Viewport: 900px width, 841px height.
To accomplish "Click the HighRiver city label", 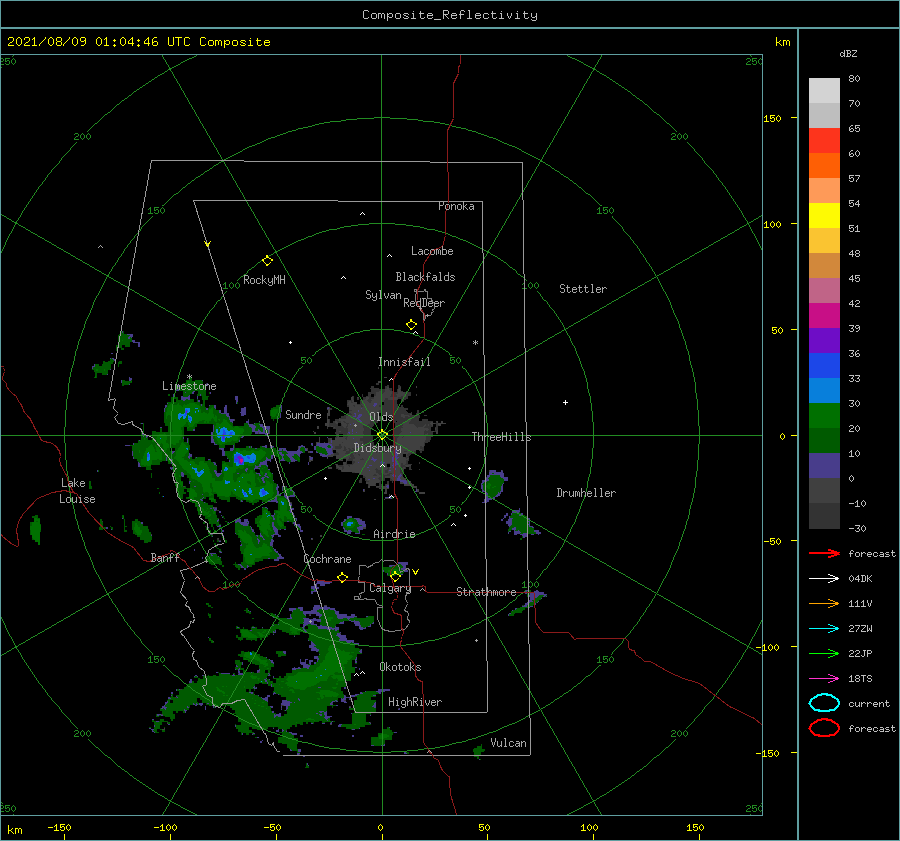I will 415,702.
